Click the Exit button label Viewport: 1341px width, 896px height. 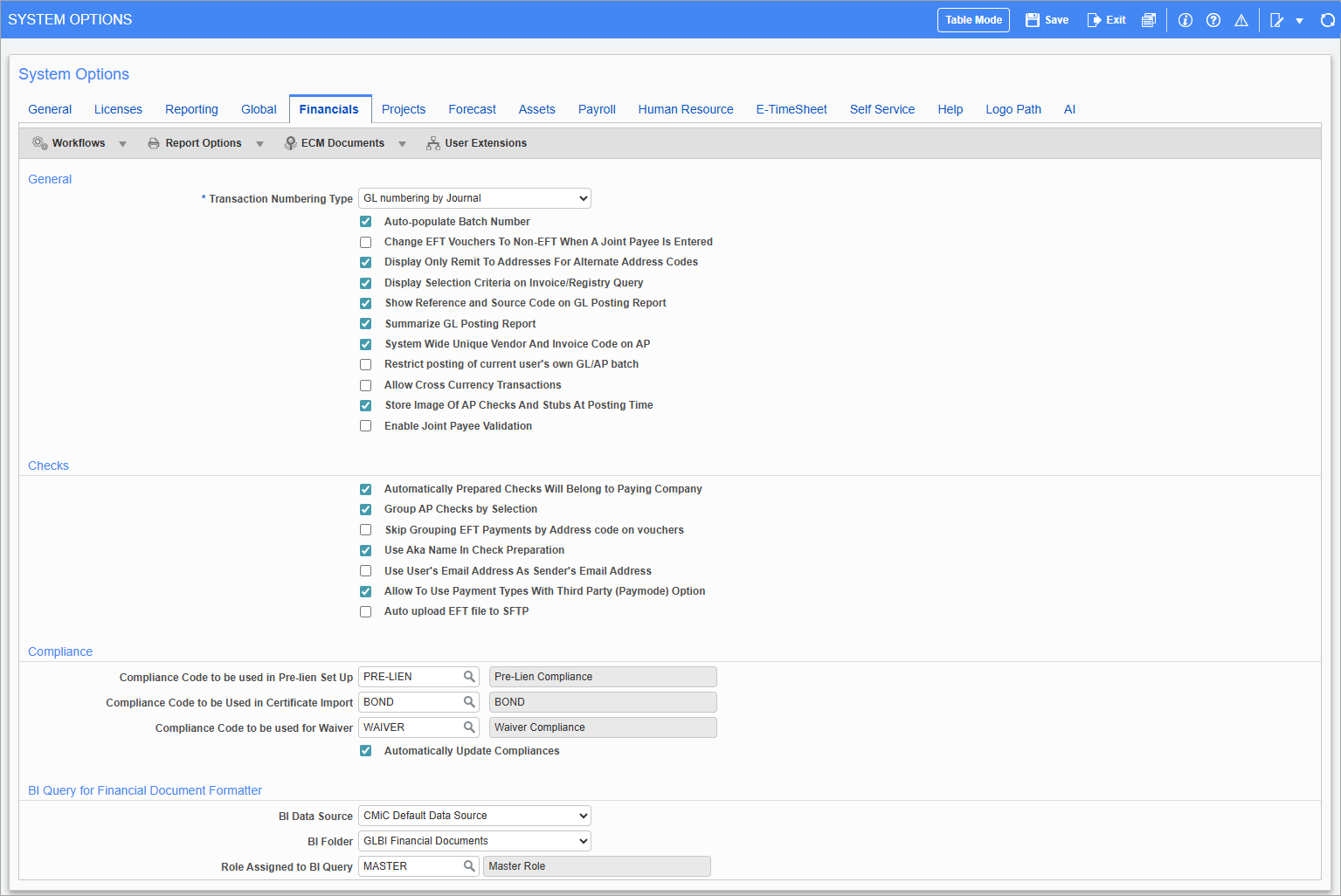pyautogui.click(x=1116, y=20)
